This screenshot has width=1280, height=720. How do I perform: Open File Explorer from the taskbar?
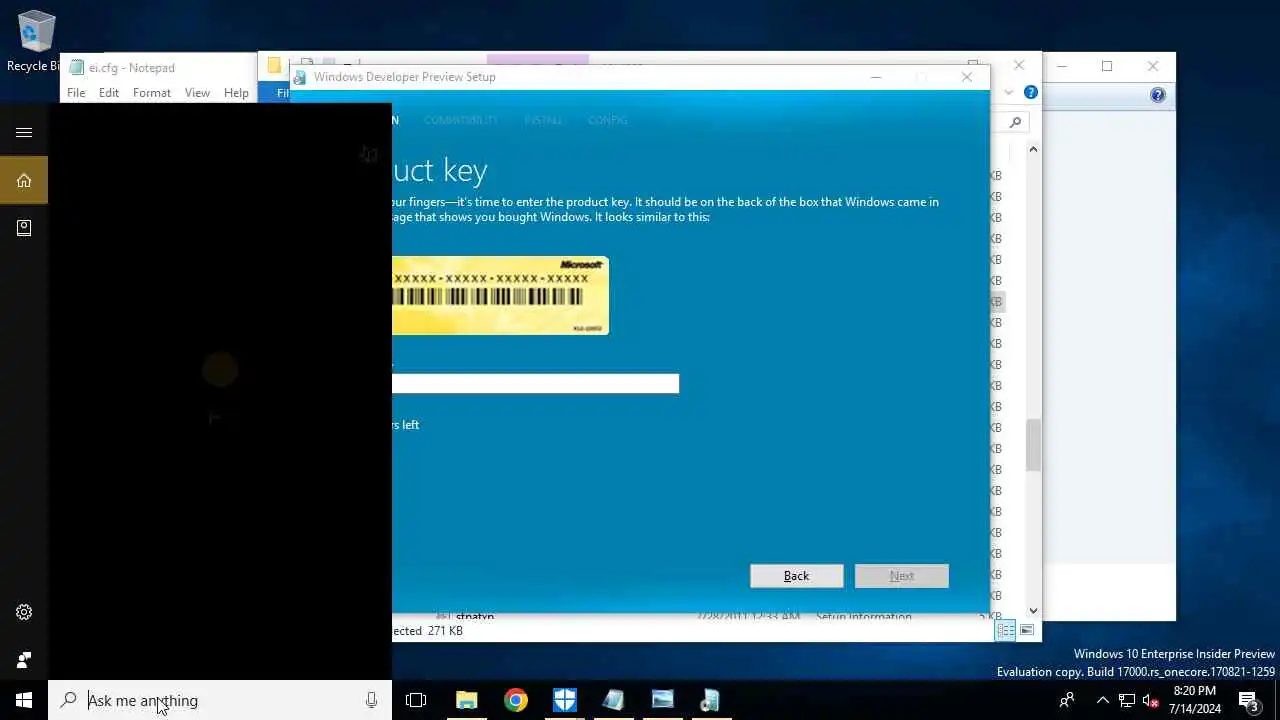tap(466, 700)
